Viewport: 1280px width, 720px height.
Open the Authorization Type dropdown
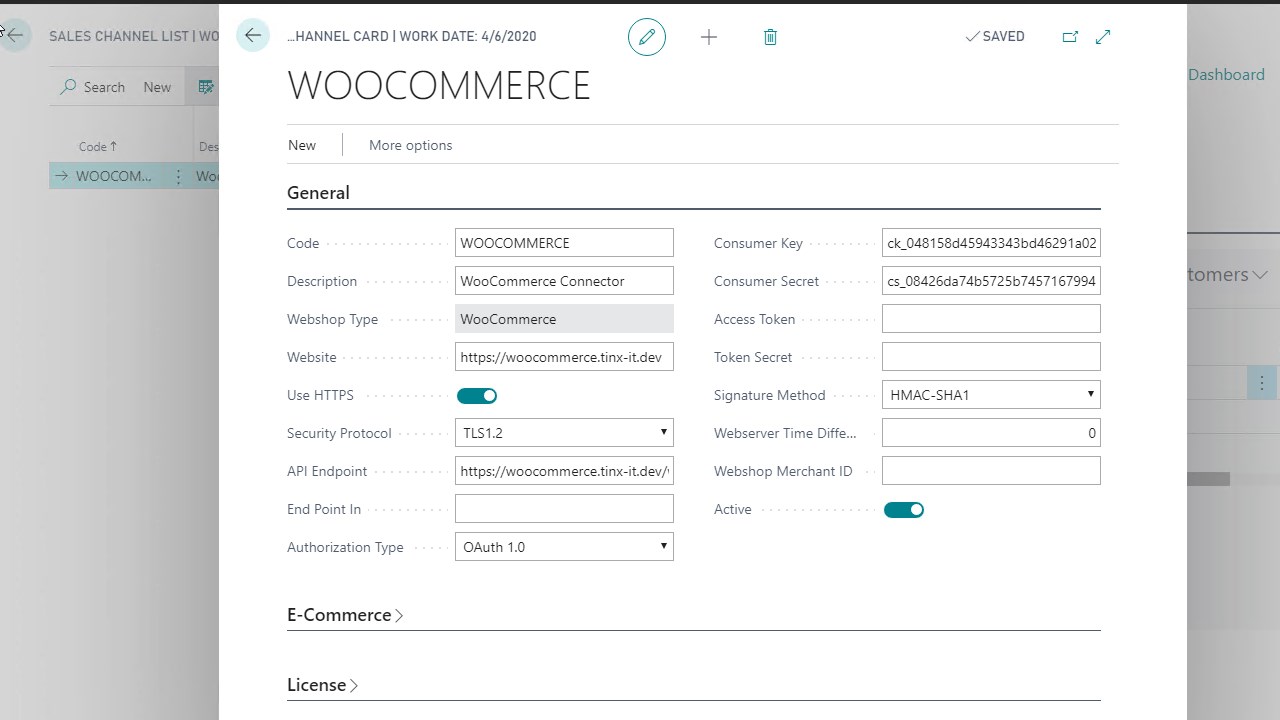pyautogui.click(x=564, y=547)
